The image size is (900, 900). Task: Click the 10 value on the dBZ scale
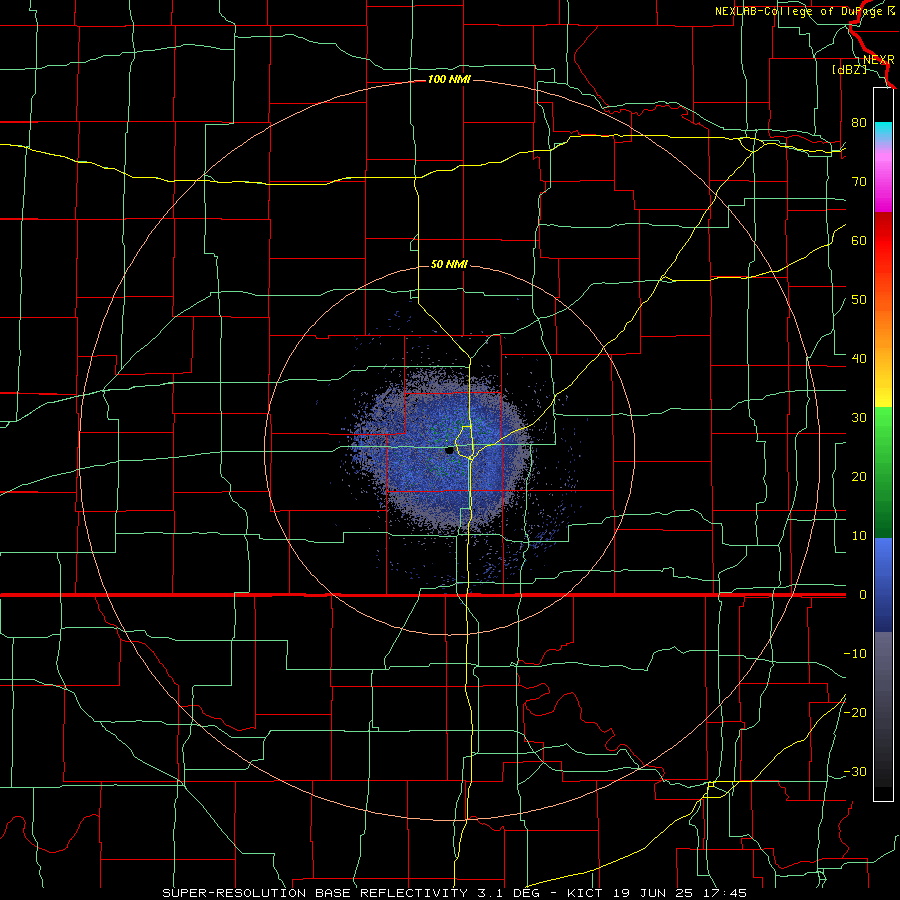tap(859, 536)
